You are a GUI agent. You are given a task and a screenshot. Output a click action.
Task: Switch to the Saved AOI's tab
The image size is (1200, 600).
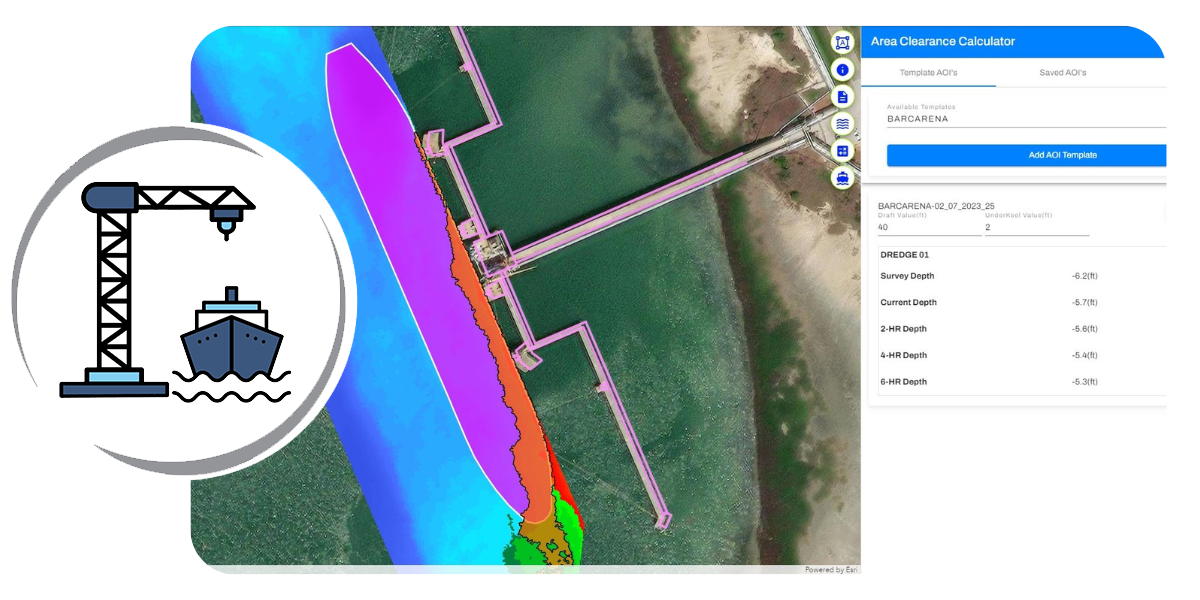pos(1062,73)
